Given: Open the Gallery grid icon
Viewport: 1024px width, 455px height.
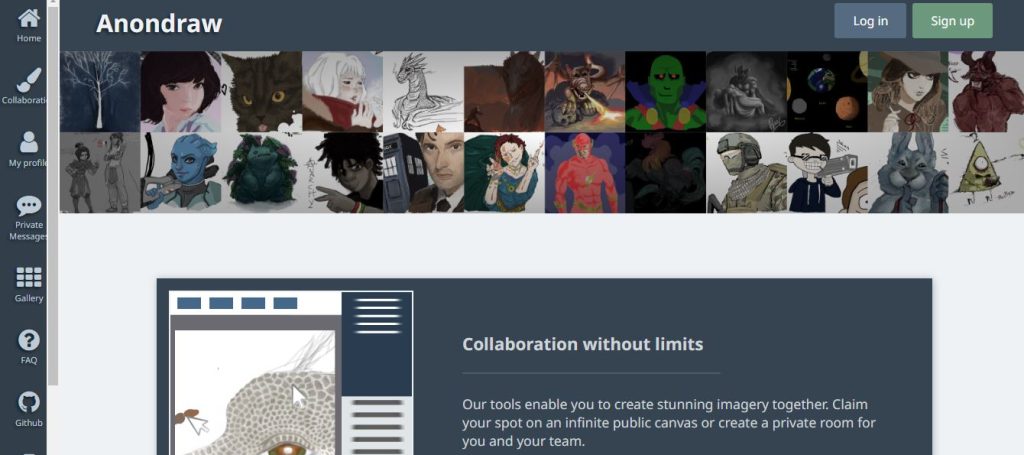Looking at the screenshot, I should (x=29, y=277).
